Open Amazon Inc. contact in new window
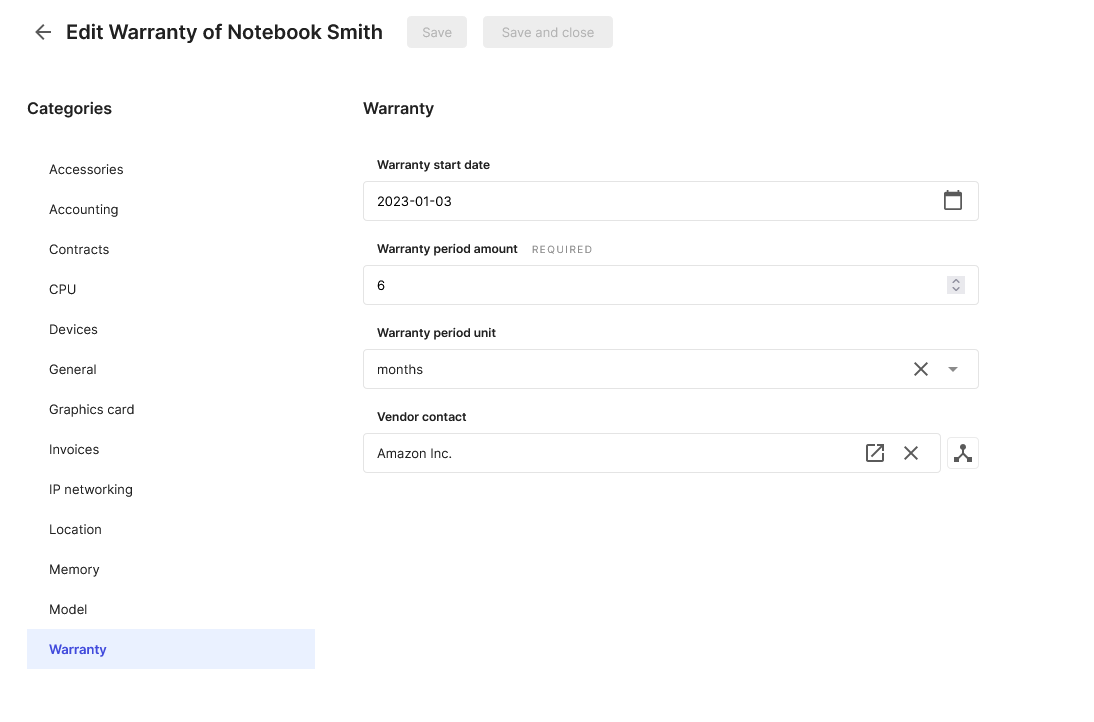Viewport: 1094px width, 722px height. point(874,453)
